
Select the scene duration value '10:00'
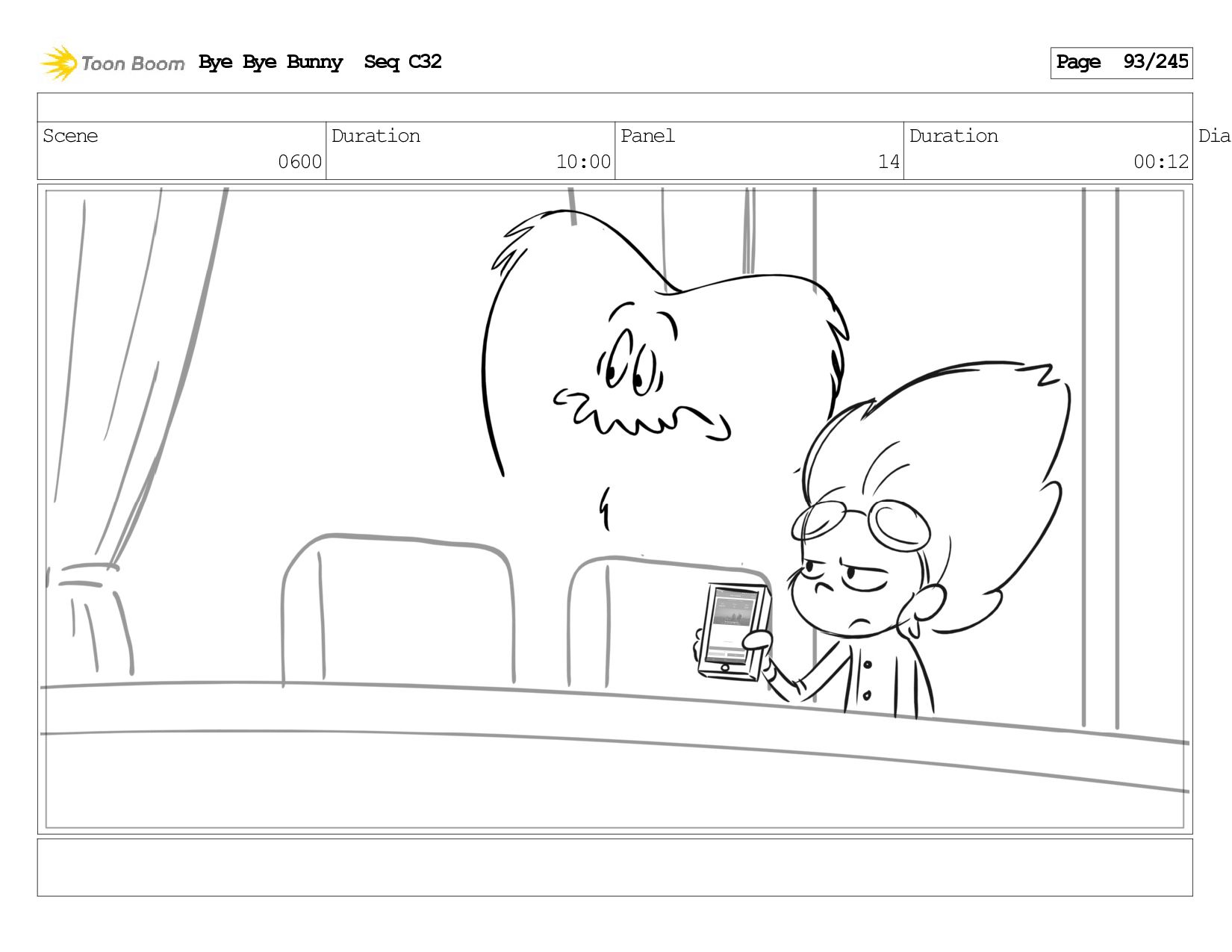583,162
